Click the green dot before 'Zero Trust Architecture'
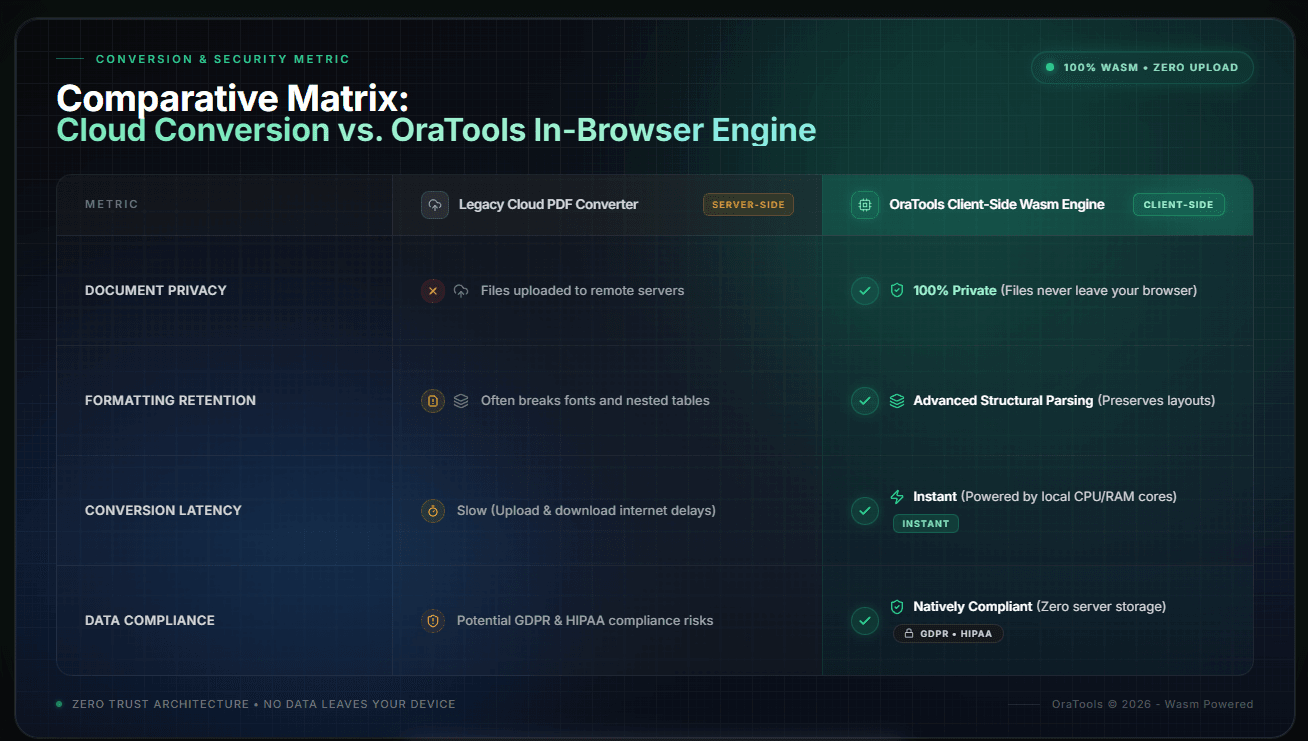1308x741 pixels. point(59,704)
